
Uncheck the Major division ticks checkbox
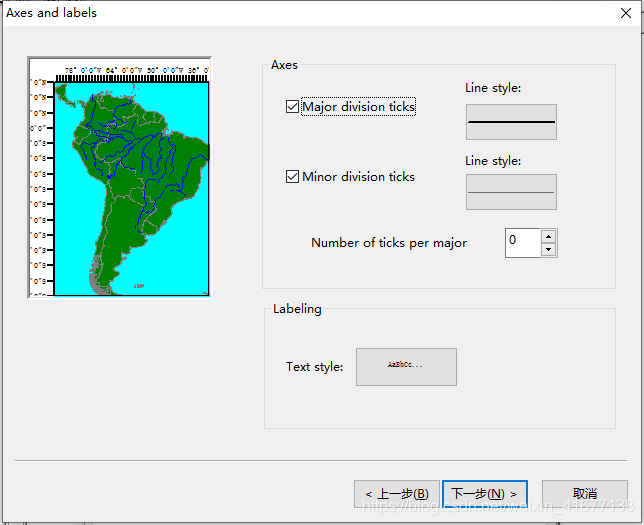pos(292,107)
